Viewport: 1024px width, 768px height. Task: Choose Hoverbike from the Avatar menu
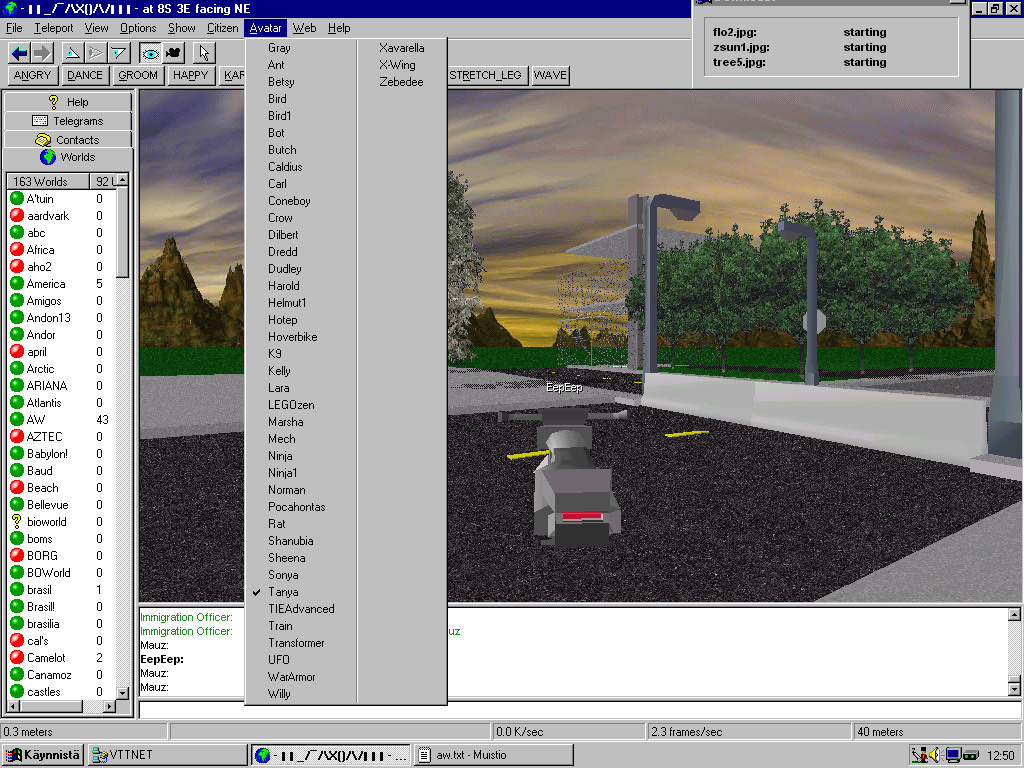tap(292, 337)
